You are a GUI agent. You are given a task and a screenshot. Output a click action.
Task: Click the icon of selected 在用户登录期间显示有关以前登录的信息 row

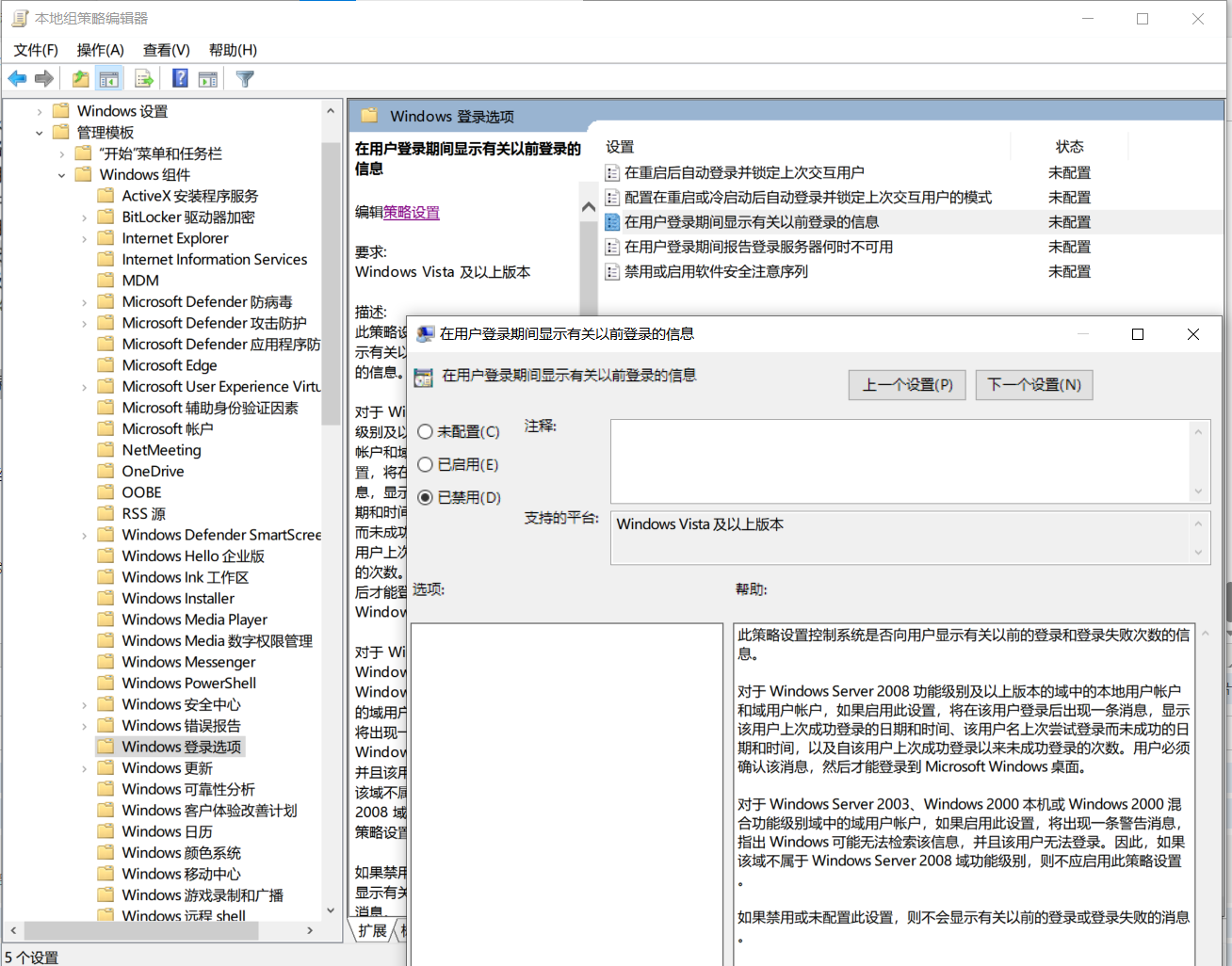(612, 222)
